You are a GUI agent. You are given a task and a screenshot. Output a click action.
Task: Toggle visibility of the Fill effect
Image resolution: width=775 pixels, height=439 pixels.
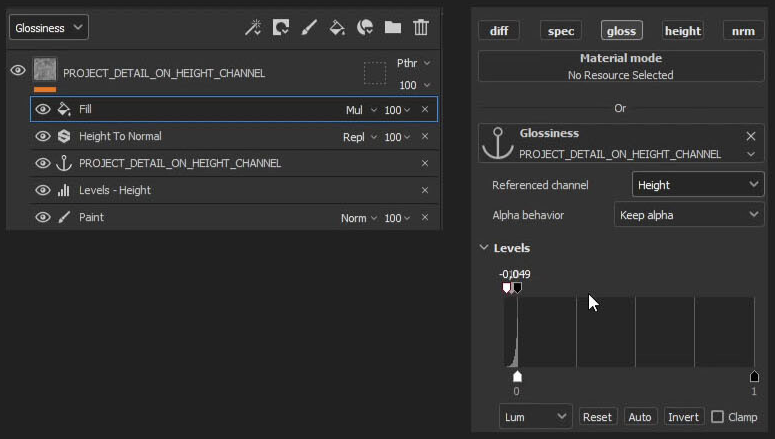tap(43, 109)
